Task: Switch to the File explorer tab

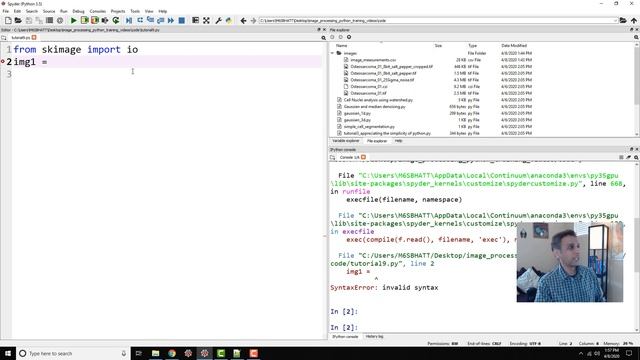Action: tap(377, 141)
